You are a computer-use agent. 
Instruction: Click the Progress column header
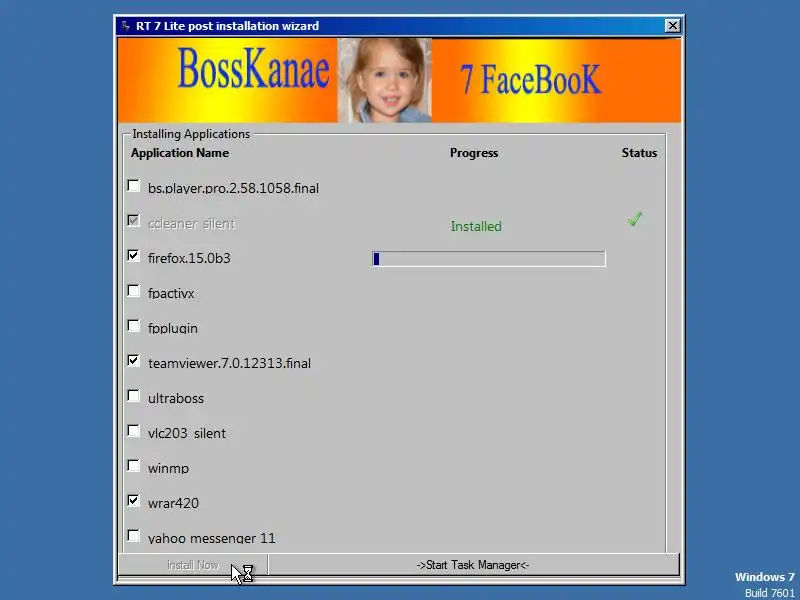(474, 153)
